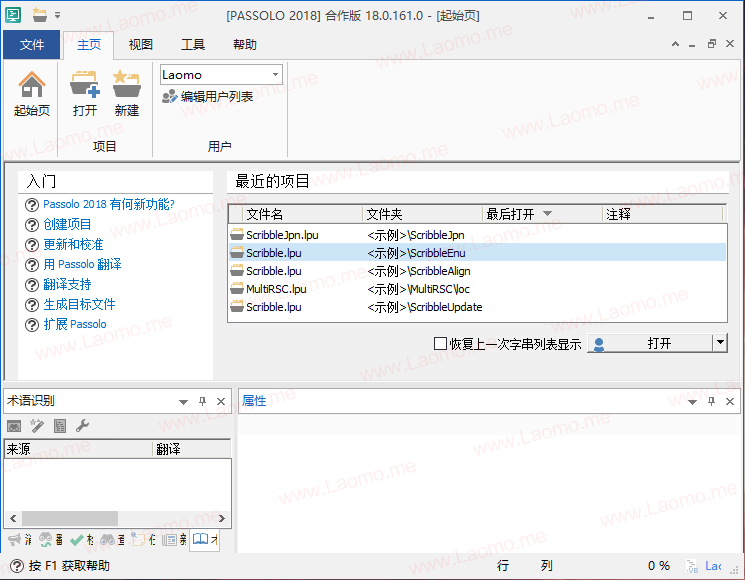Sort recent projects by 文件夹 column
This screenshot has width=745, height=580.
tap(422, 214)
